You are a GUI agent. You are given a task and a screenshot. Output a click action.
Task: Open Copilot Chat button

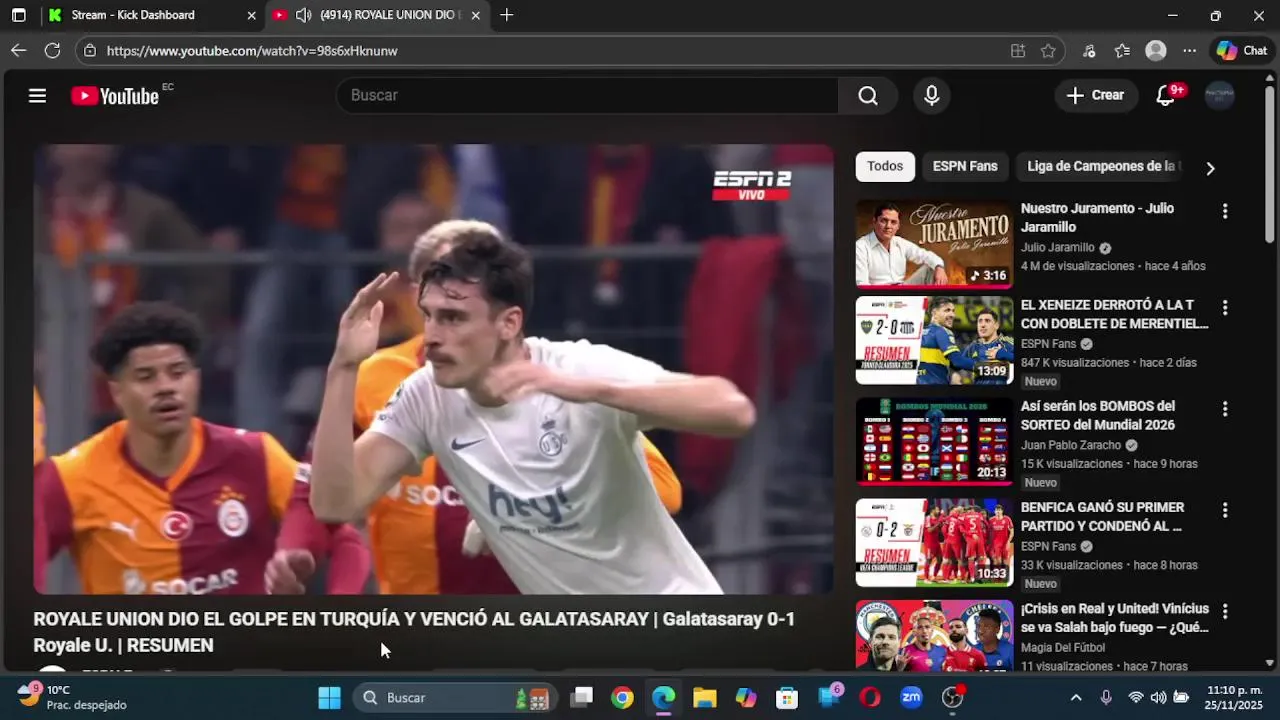tap(1241, 51)
